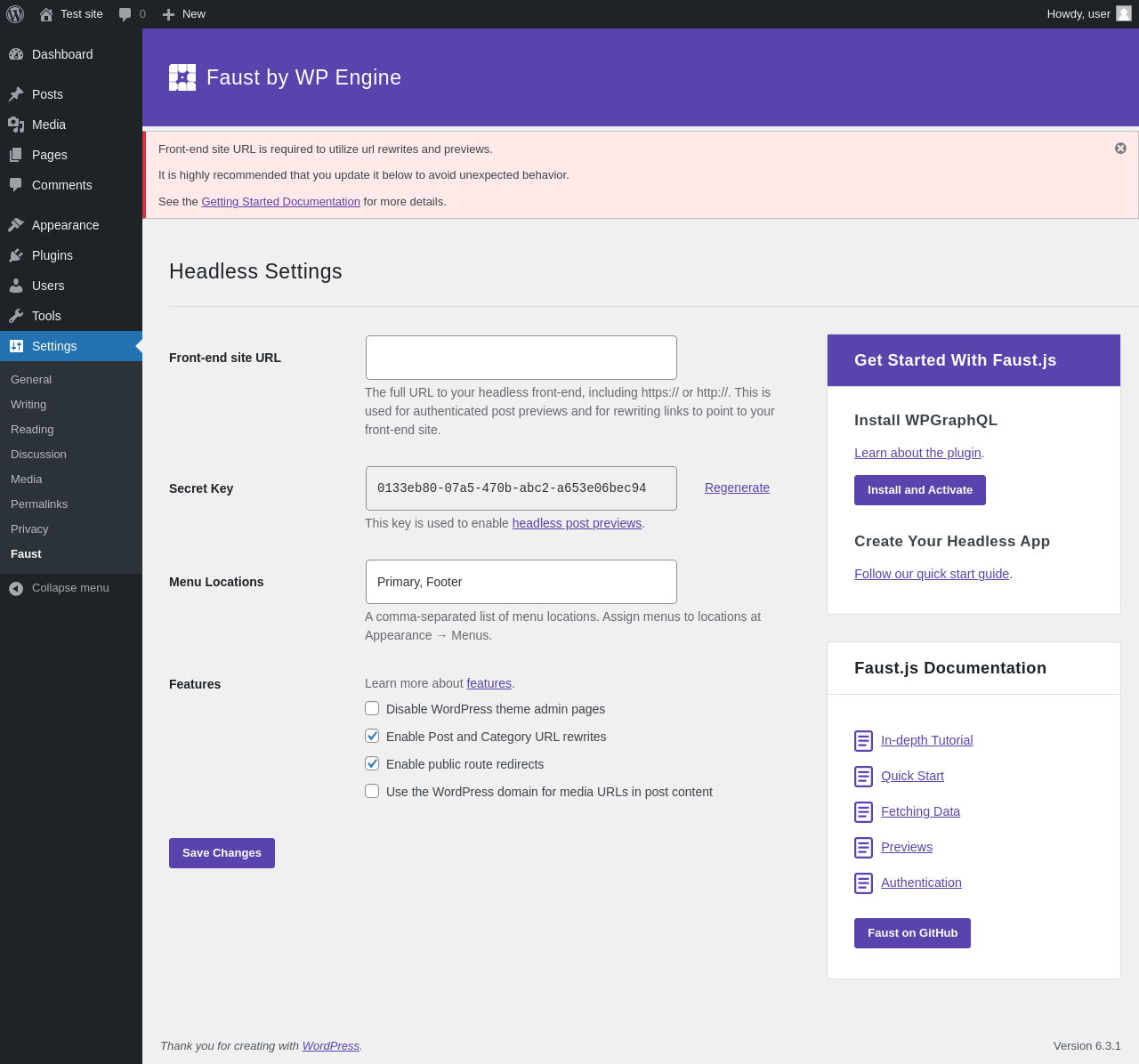Click the WordPress logo icon
Image resolution: width=1139 pixels, height=1064 pixels.
(15, 14)
